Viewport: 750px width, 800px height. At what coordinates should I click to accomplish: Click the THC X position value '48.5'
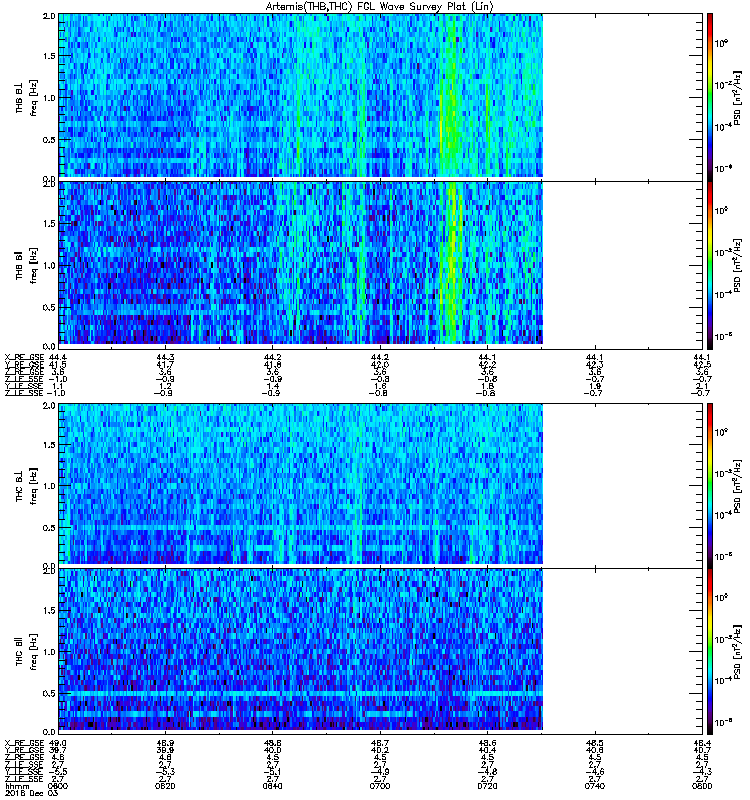pos(595,743)
